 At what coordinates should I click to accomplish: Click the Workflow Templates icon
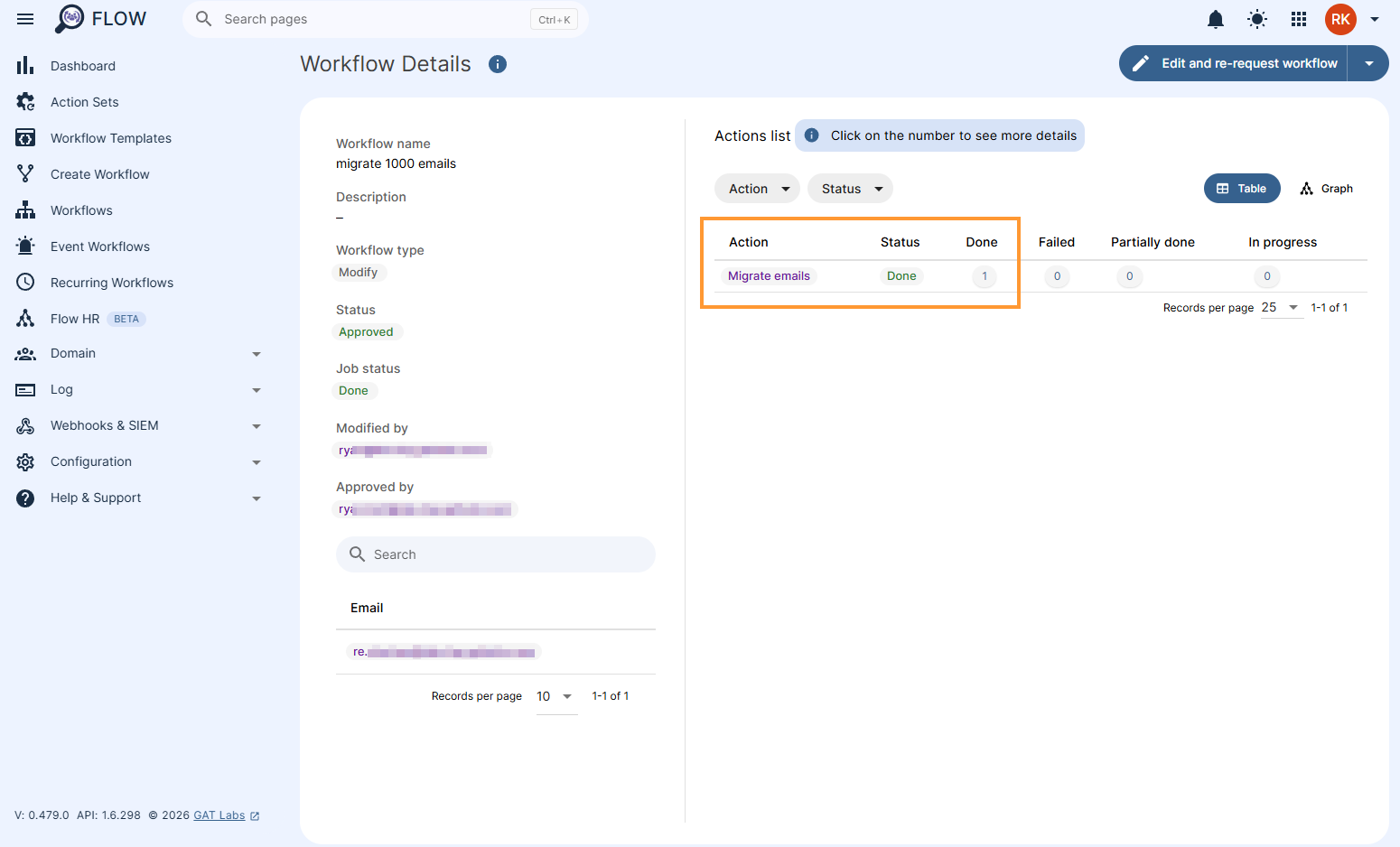coord(25,138)
